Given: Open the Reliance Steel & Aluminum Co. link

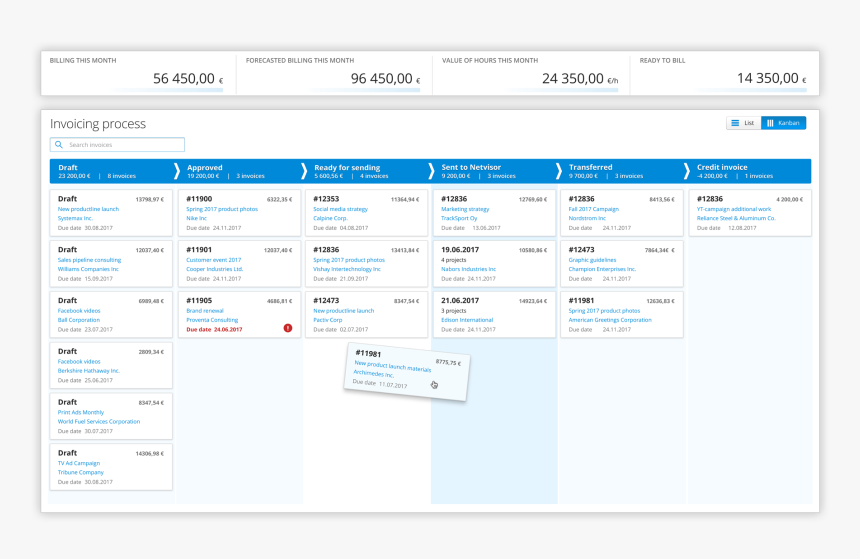Looking at the screenshot, I should tap(736, 217).
